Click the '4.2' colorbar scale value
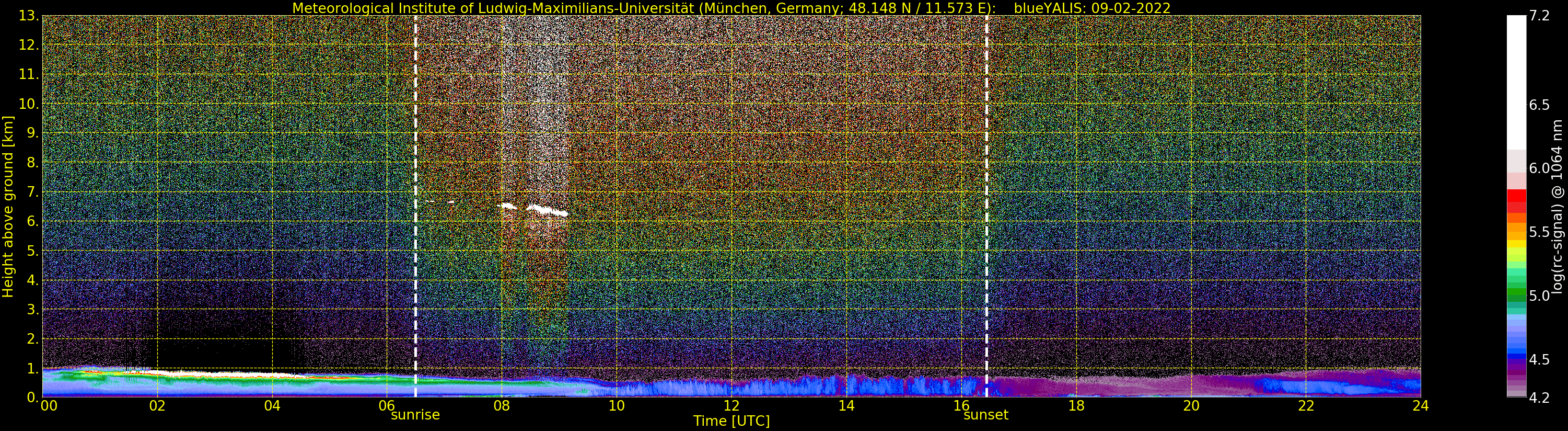 click(x=1539, y=398)
